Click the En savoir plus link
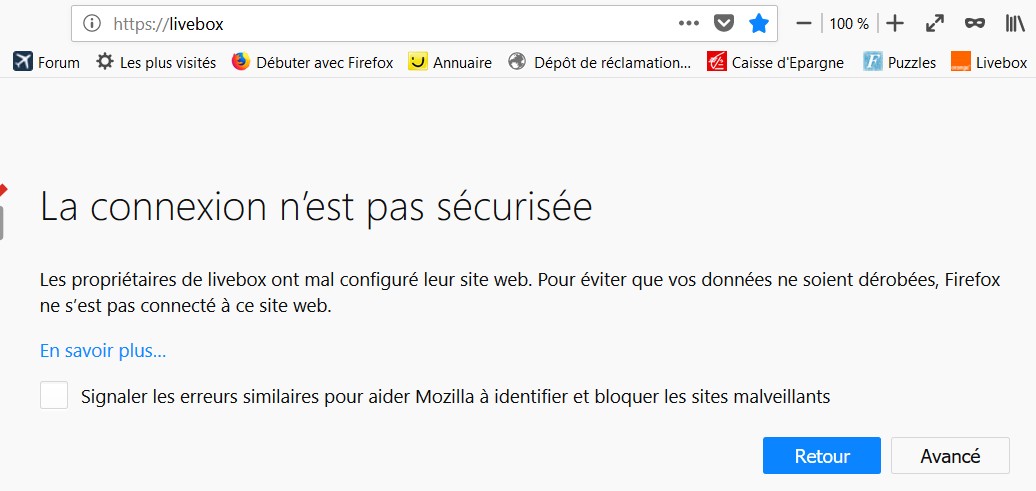The image size is (1036, 491). coord(103,350)
